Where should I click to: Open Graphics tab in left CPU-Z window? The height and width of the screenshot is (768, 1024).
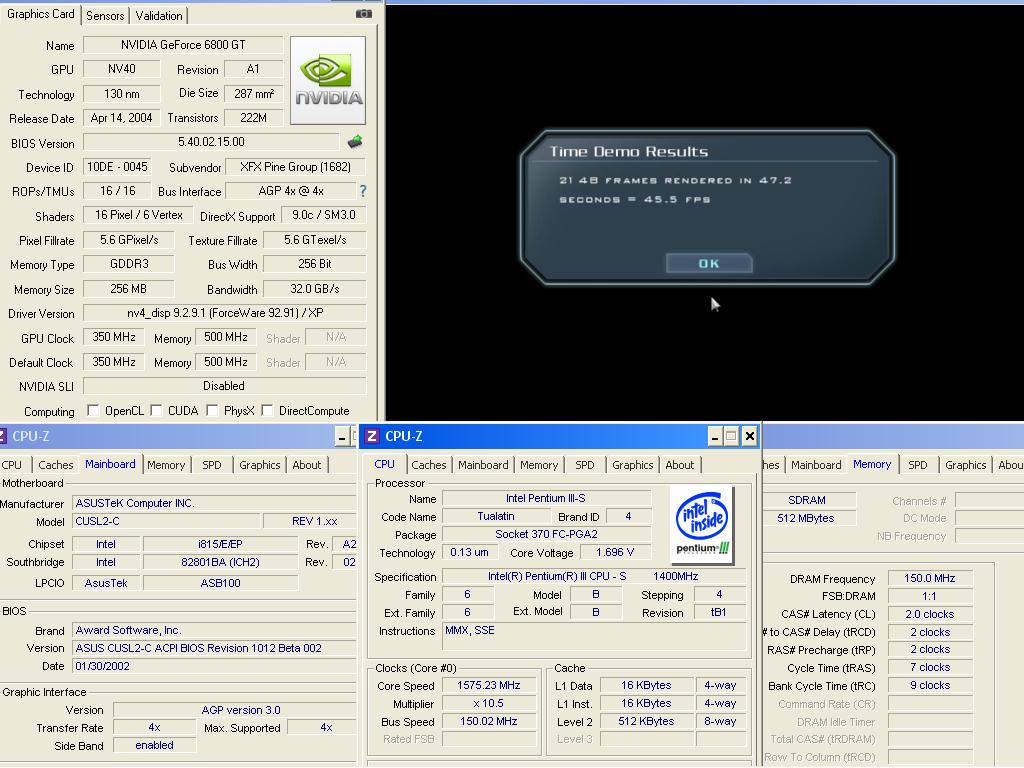[259, 465]
